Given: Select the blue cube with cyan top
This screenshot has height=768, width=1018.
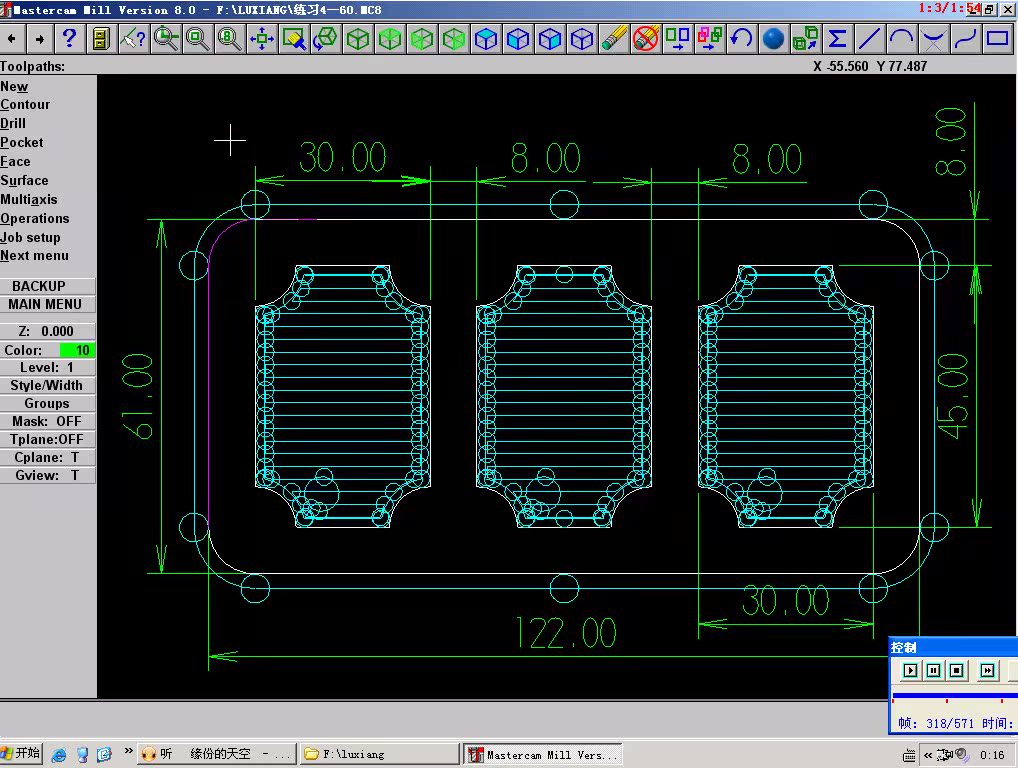Looking at the screenshot, I should pyautogui.click(x=486, y=39).
